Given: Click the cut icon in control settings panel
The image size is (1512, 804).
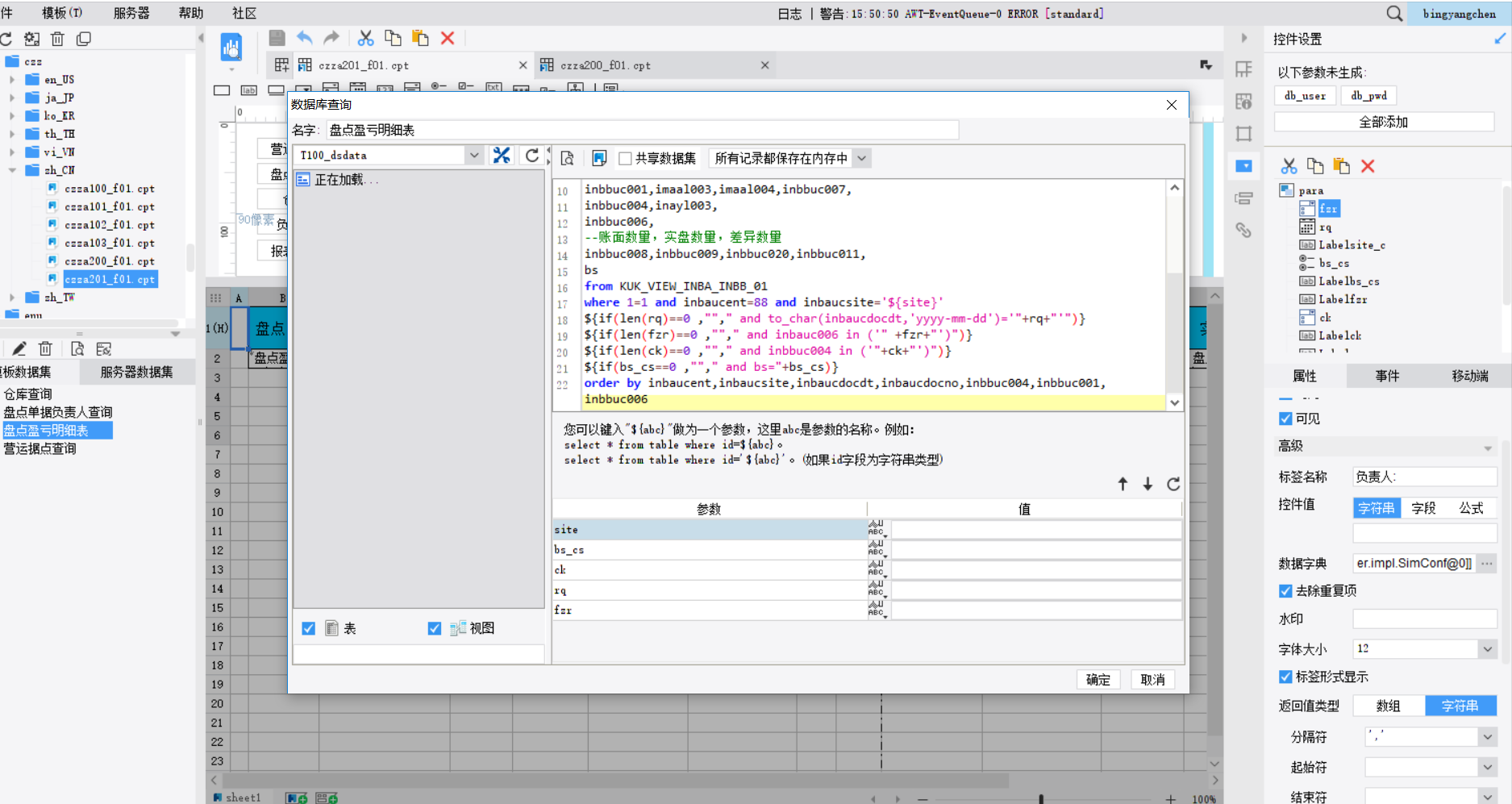Looking at the screenshot, I should pyautogui.click(x=1289, y=166).
